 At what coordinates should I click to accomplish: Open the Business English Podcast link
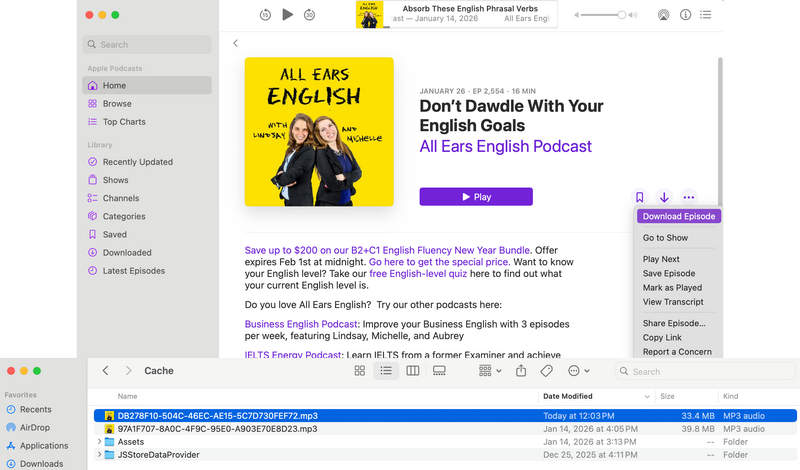point(301,324)
